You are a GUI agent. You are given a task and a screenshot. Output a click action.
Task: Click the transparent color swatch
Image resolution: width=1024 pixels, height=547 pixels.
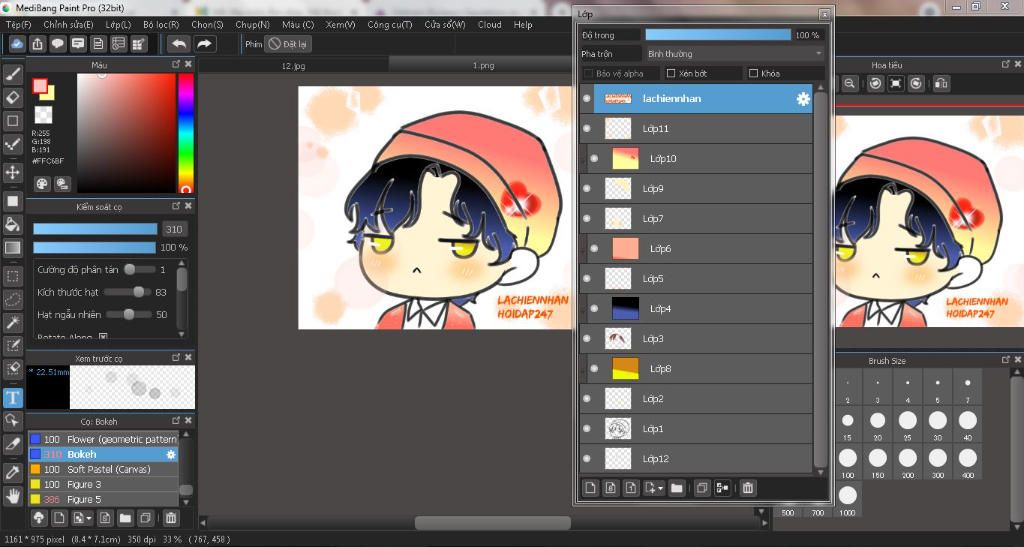[43, 116]
